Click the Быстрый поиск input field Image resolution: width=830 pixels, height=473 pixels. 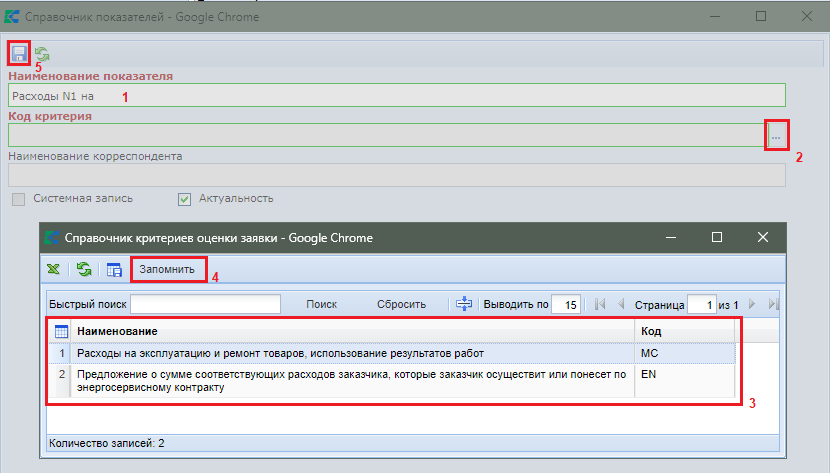point(206,304)
